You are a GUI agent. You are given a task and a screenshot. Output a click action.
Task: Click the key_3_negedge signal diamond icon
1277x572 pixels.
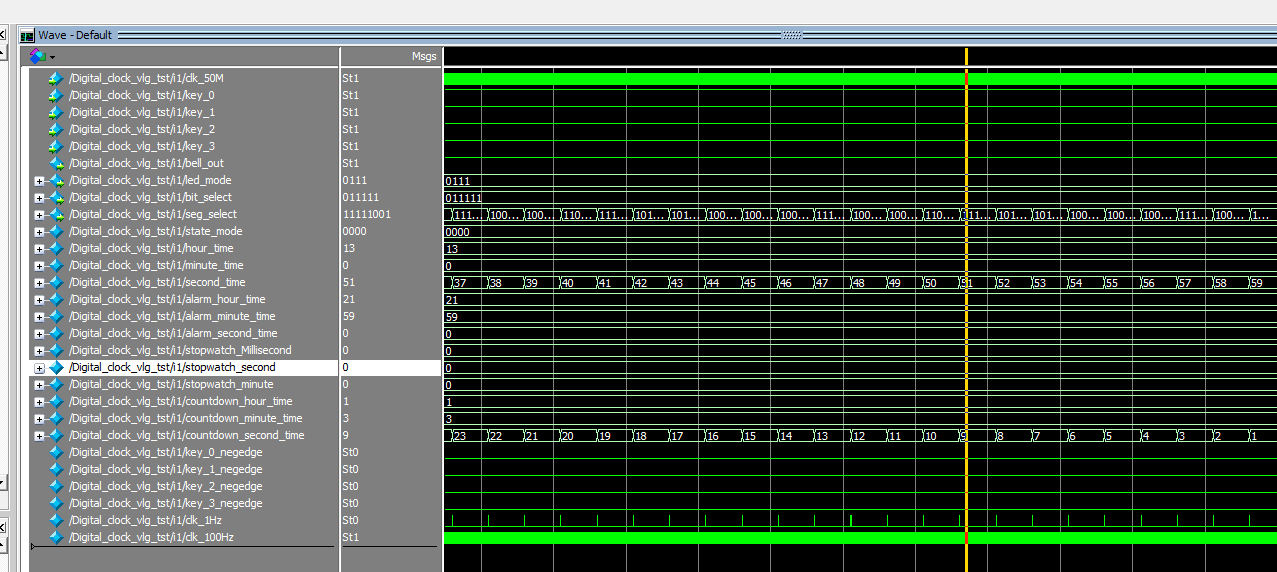(56, 503)
